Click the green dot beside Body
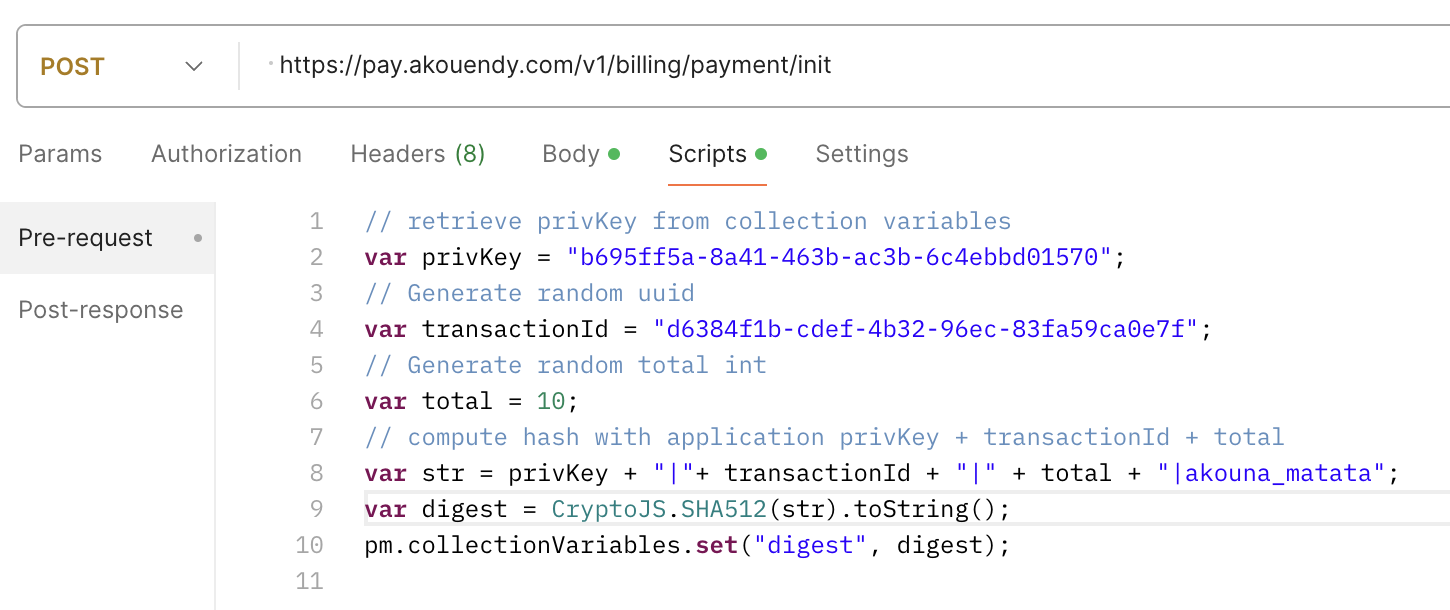The width and height of the screenshot is (1450, 610). (x=614, y=154)
